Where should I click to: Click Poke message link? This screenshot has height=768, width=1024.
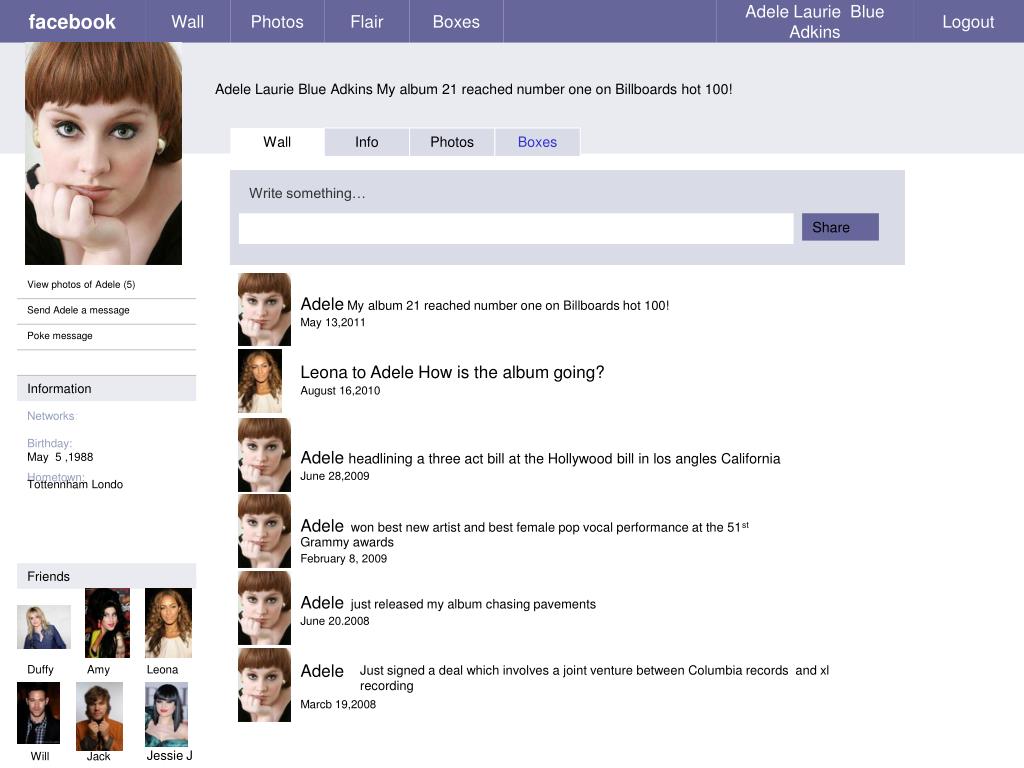(59, 336)
